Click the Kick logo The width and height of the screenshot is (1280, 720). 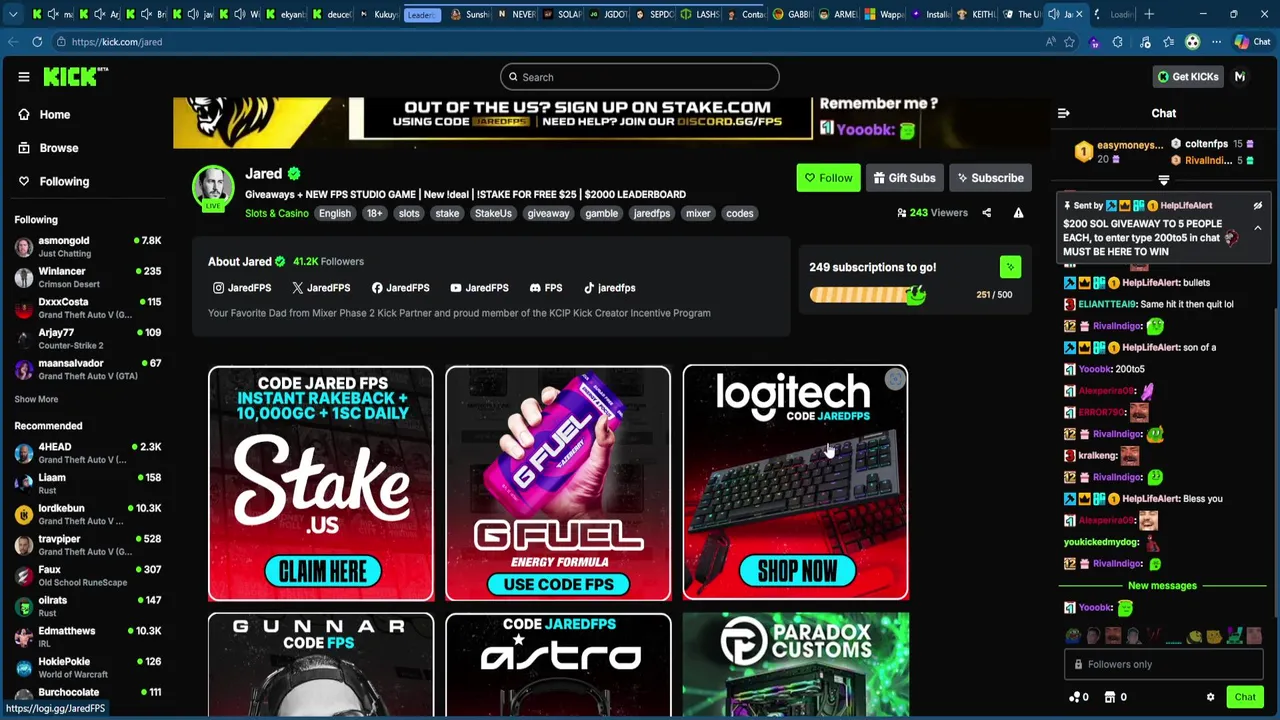click(75, 77)
